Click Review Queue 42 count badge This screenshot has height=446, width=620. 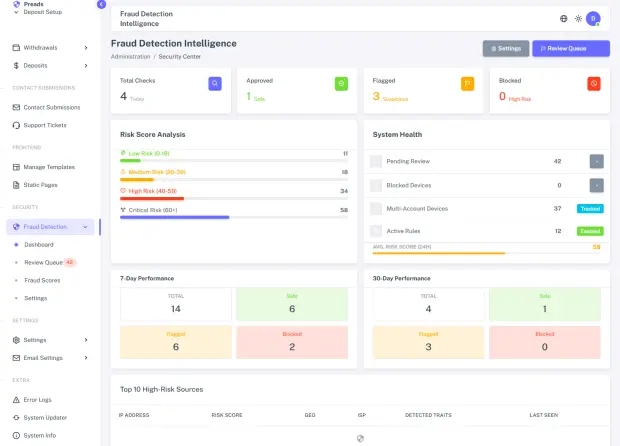[70, 262]
